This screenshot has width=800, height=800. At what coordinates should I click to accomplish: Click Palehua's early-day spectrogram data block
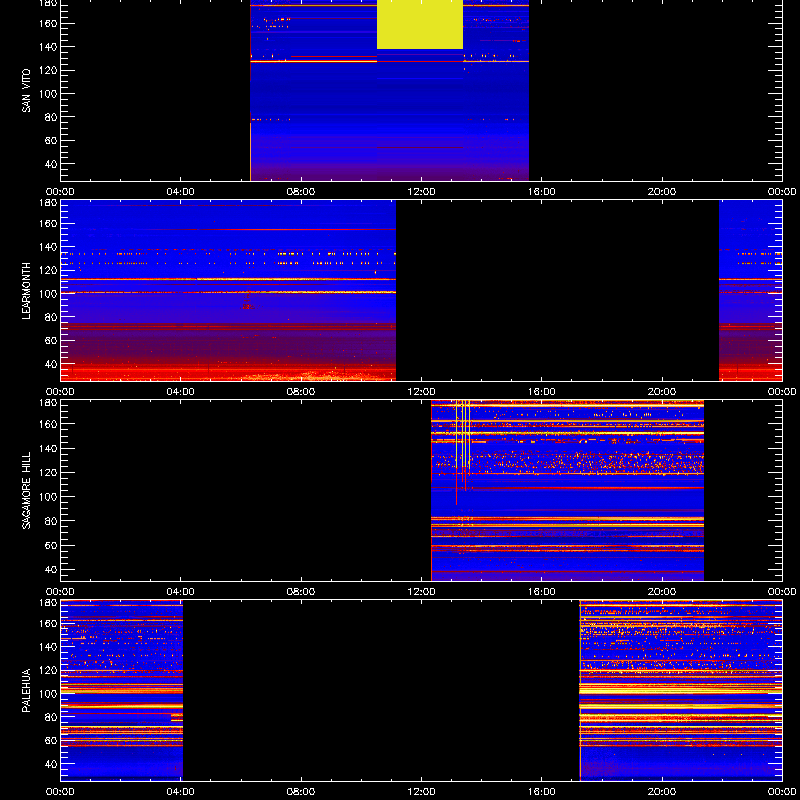(122, 690)
